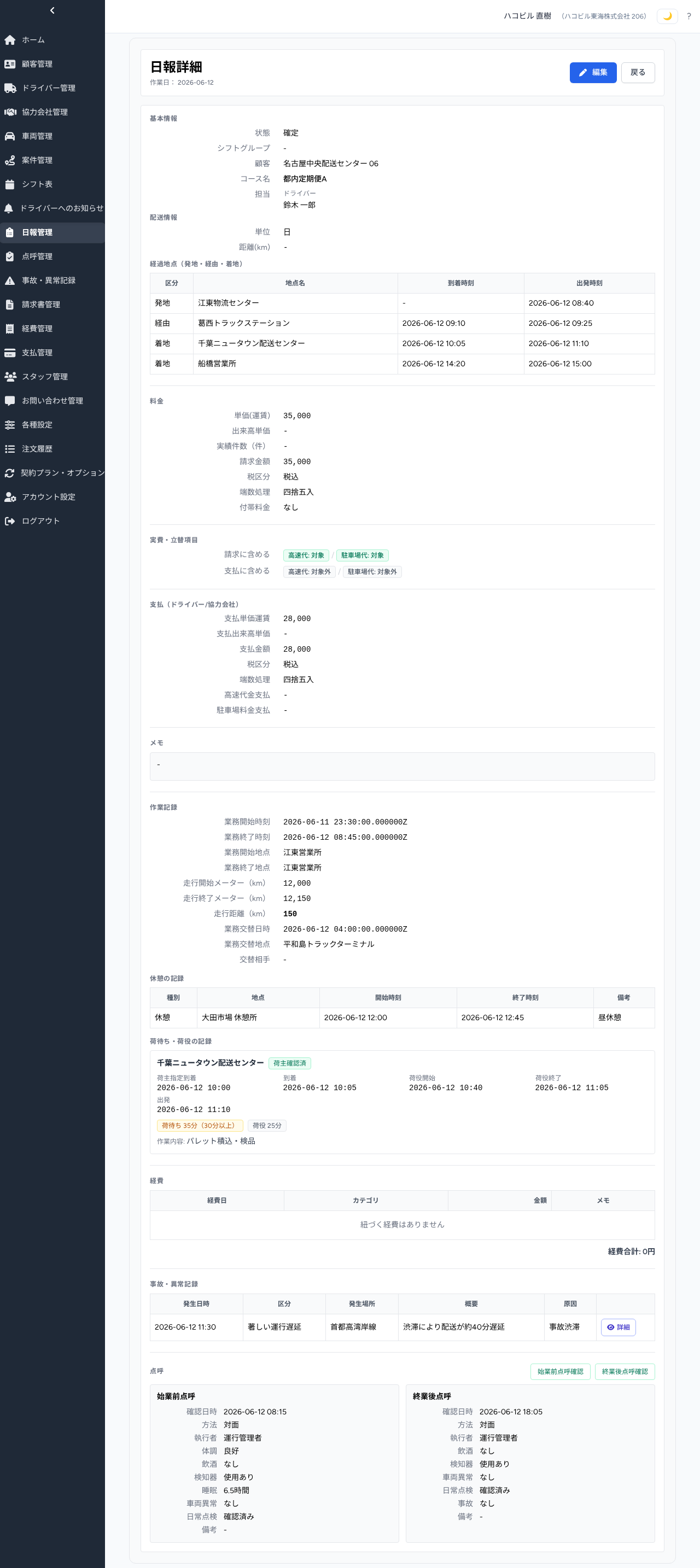This screenshot has width=700, height=1568.
Task: Select the シフト表 calendar icon
Action: click(x=10, y=184)
